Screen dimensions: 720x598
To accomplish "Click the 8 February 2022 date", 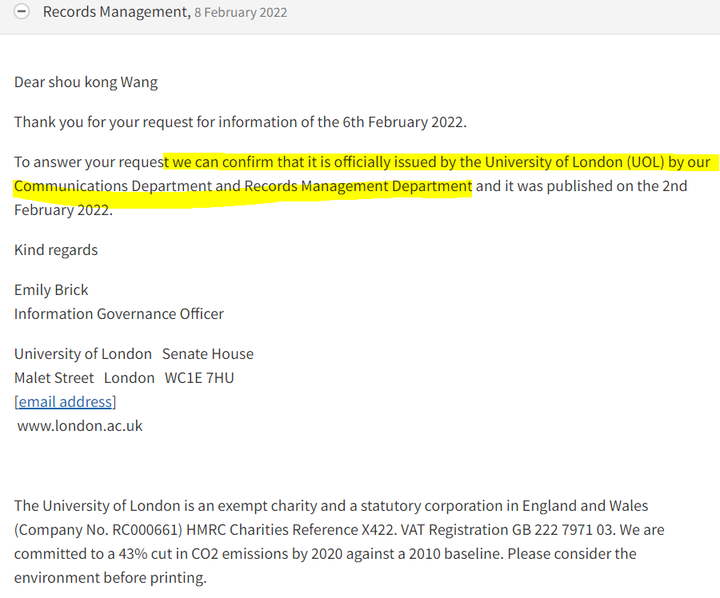I will (241, 12).
